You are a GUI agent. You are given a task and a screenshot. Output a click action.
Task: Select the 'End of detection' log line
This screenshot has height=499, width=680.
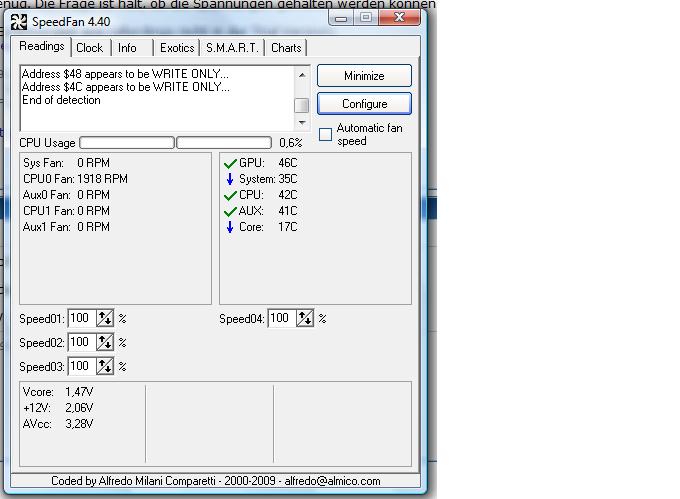[61, 100]
